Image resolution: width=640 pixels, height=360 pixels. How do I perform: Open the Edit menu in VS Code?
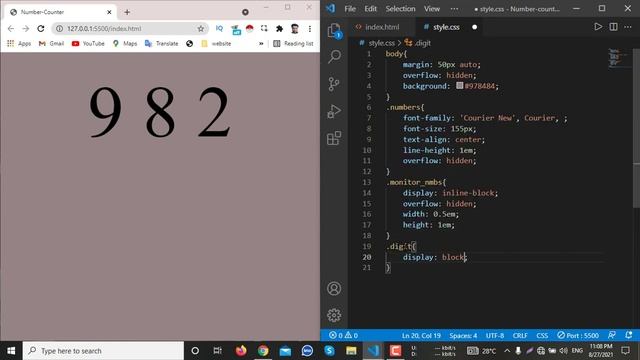tap(370, 9)
